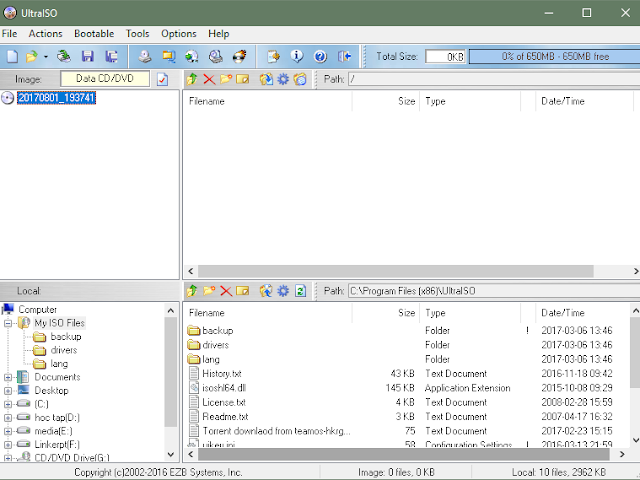Expand the (C:) drive node
Viewport: 640px width, 480px height.
point(8,404)
